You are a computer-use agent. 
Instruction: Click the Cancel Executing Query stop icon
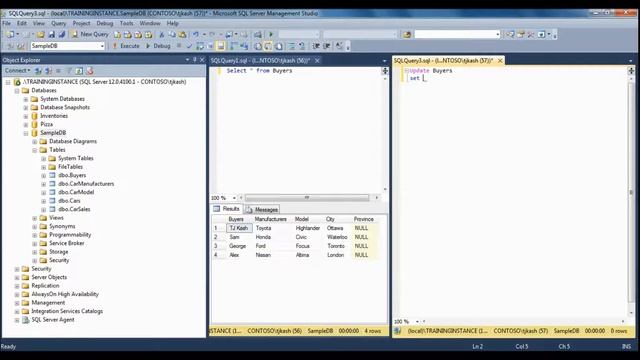(x=179, y=46)
